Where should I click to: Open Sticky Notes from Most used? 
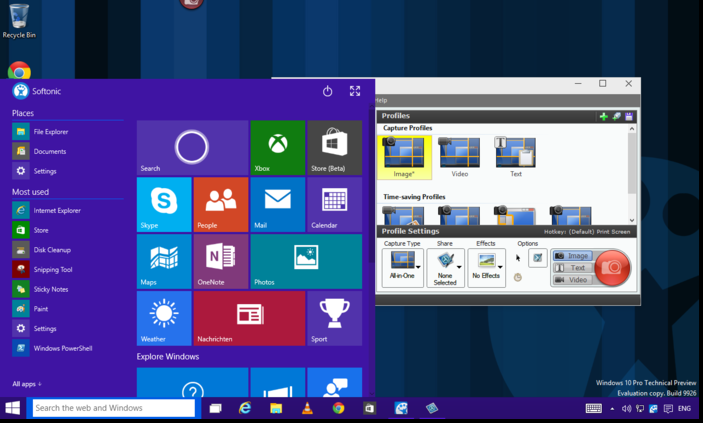pos(67,289)
